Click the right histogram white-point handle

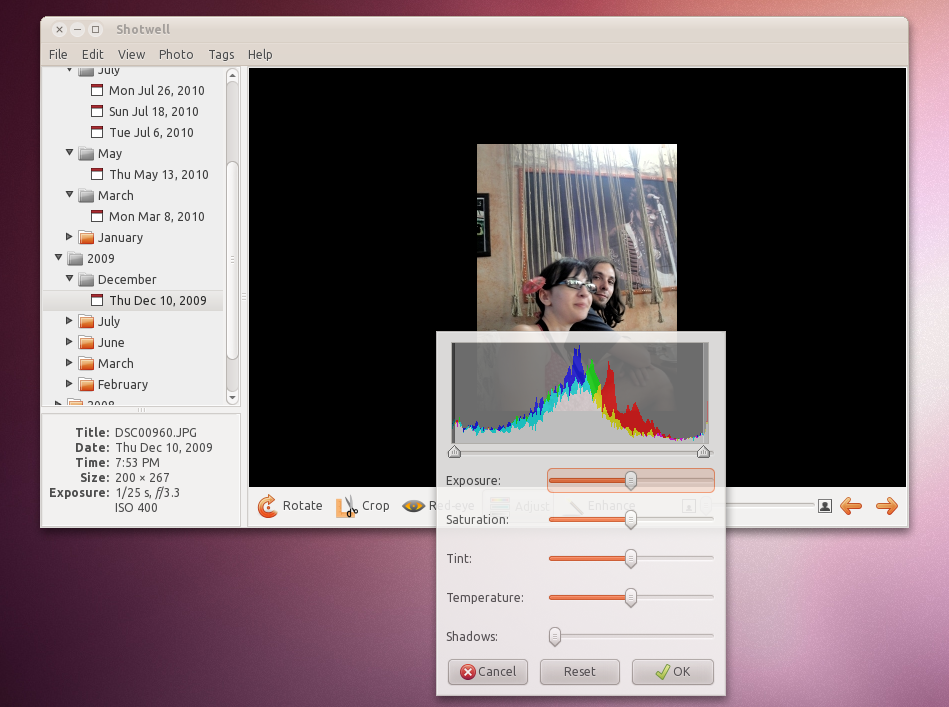[703, 452]
